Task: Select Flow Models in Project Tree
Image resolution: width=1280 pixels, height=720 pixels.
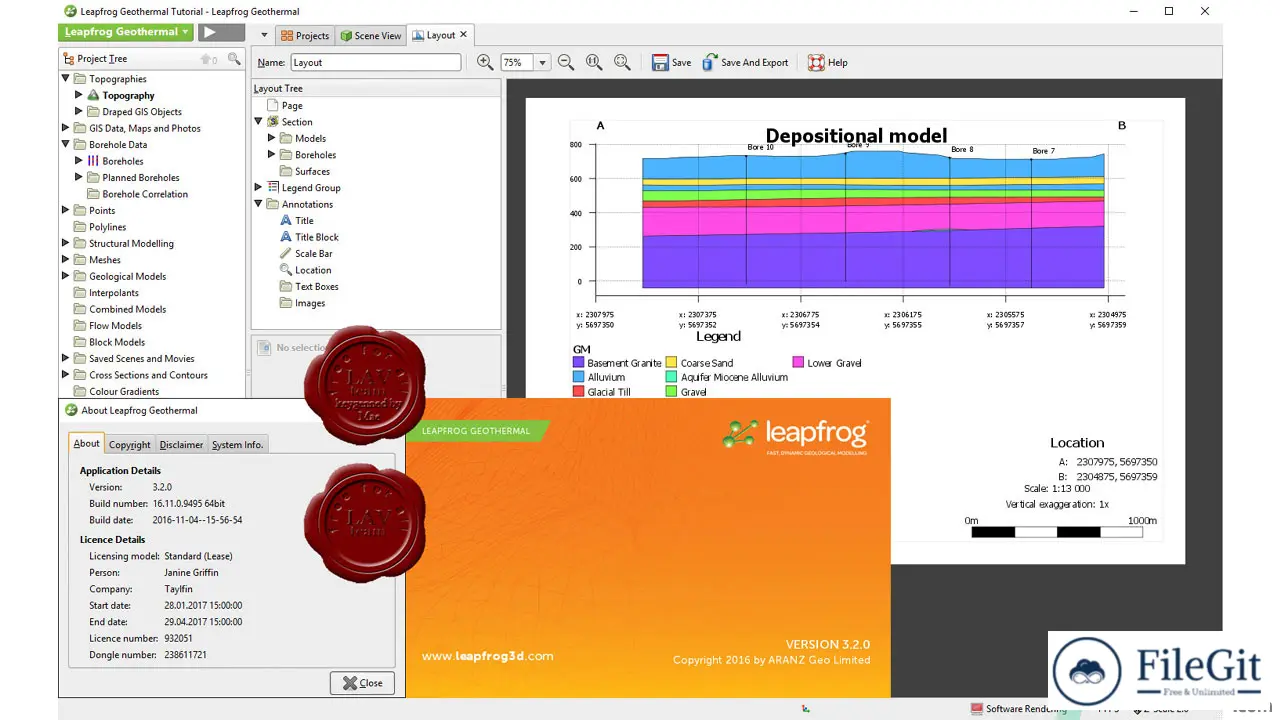Action: coord(116,326)
